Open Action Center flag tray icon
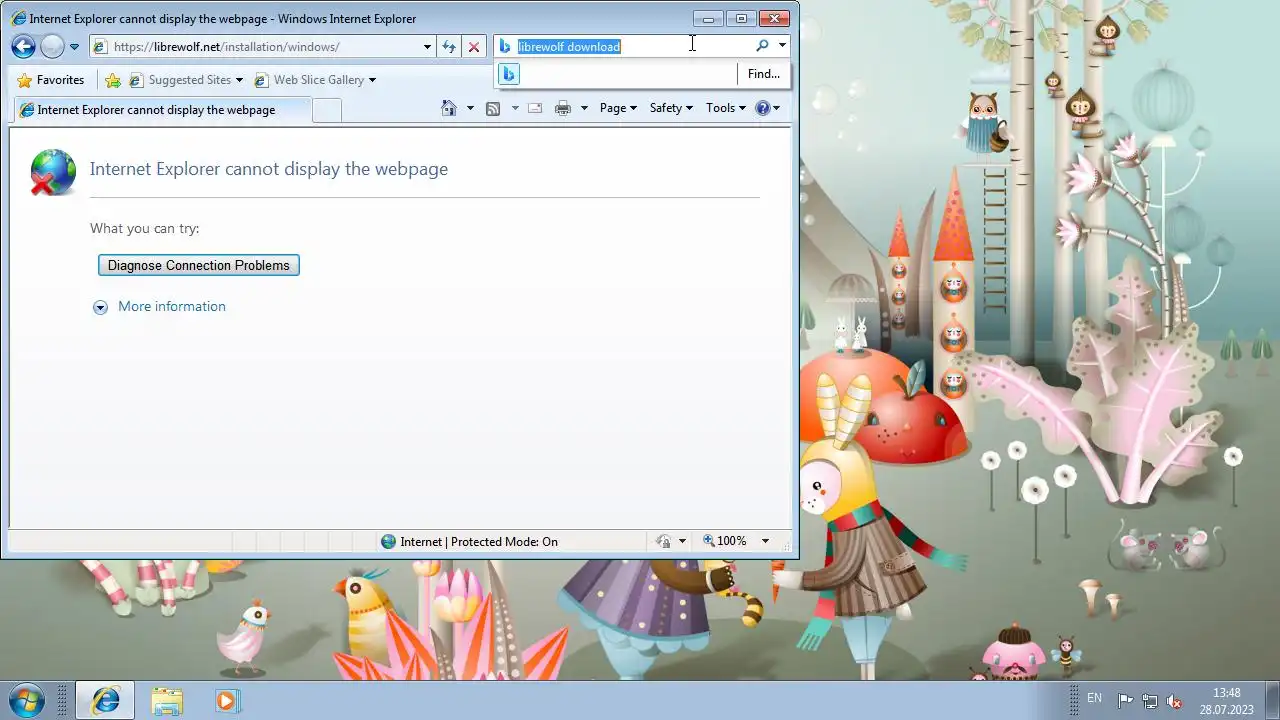Viewport: 1280px width, 720px height. click(x=1125, y=701)
